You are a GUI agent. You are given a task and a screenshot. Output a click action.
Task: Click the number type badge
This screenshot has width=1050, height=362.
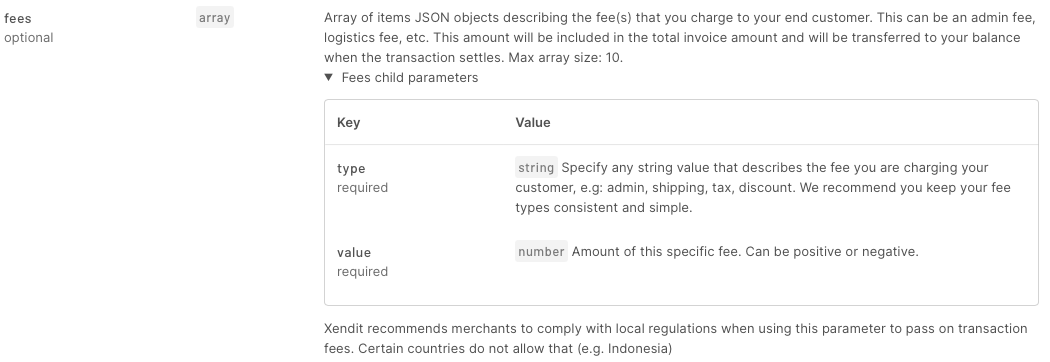coord(541,252)
